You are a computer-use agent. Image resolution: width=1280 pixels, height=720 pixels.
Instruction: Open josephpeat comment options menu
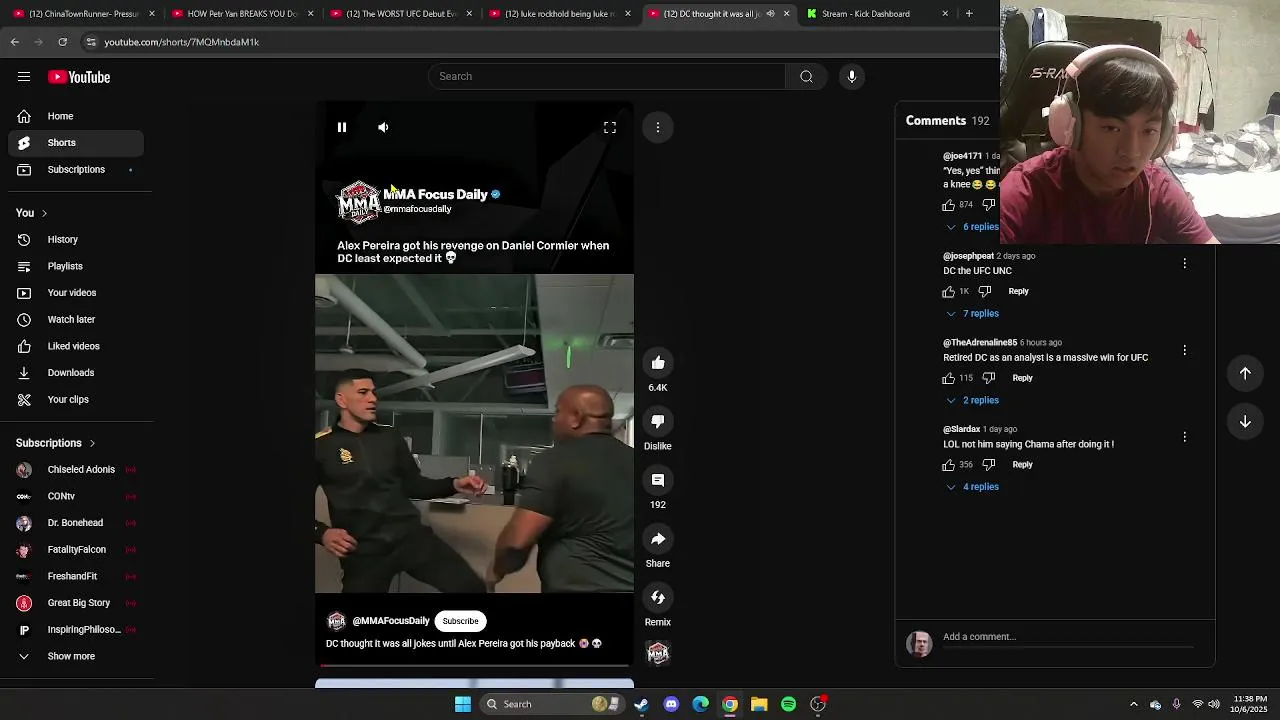tap(1185, 264)
